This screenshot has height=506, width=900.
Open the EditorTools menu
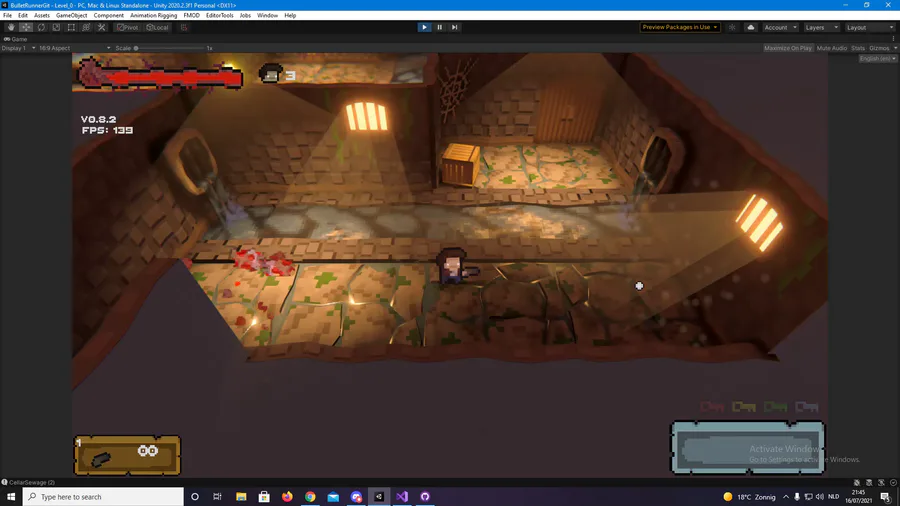[220, 15]
